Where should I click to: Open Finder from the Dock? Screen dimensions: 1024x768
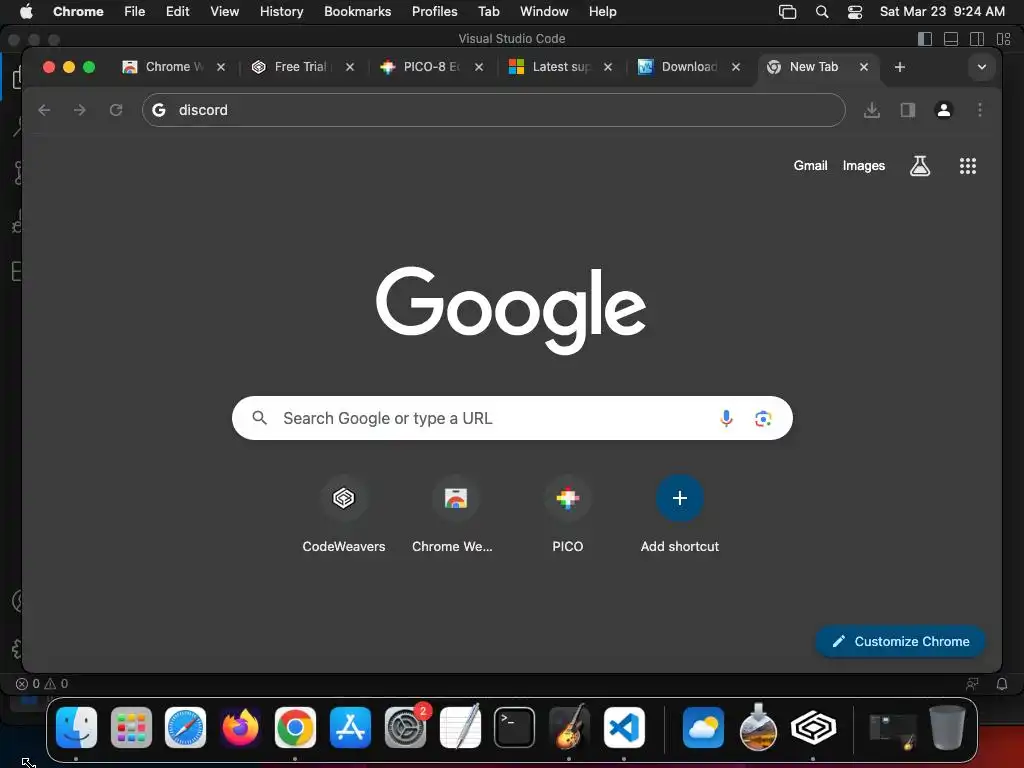(x=76, y=727)
